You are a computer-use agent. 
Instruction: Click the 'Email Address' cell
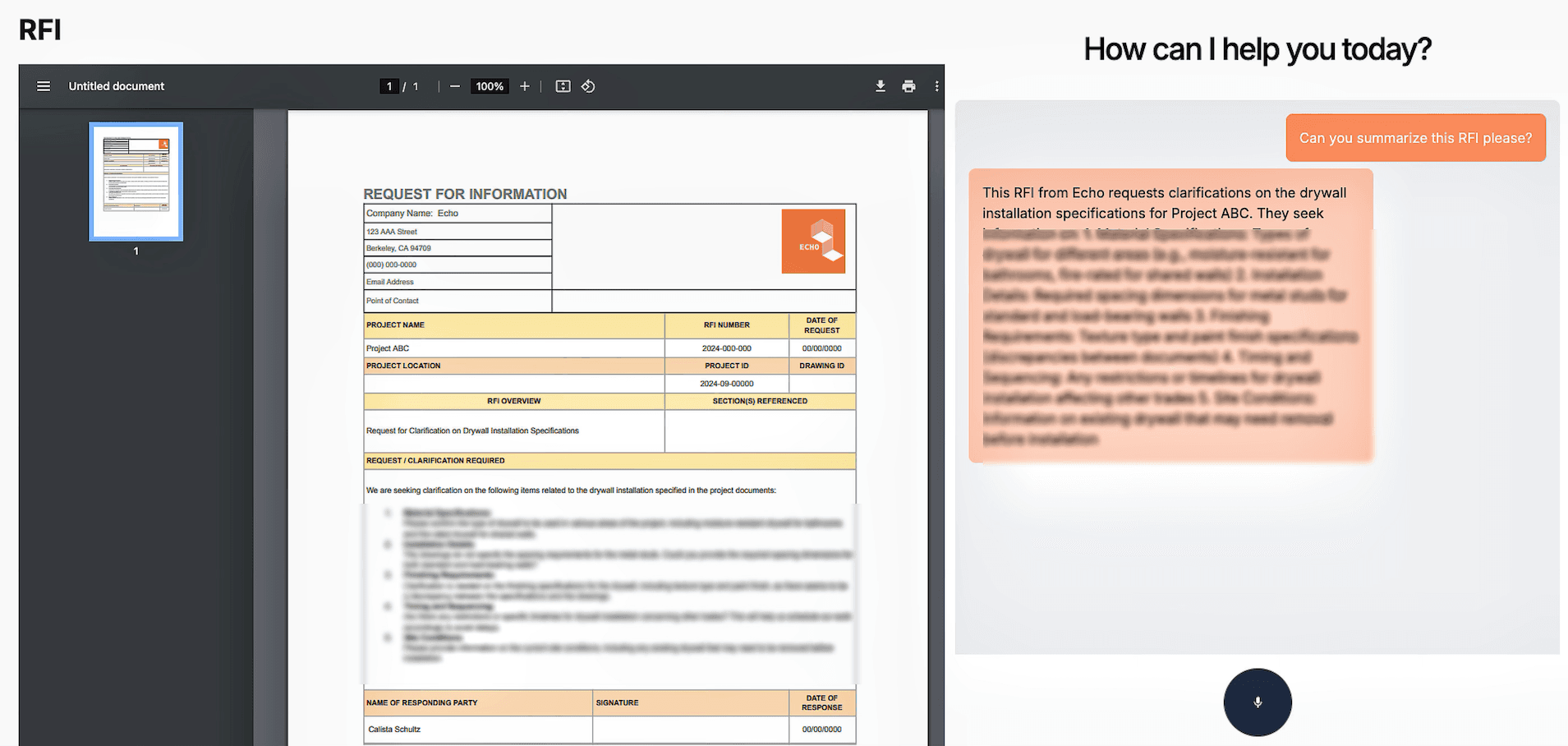458,282
